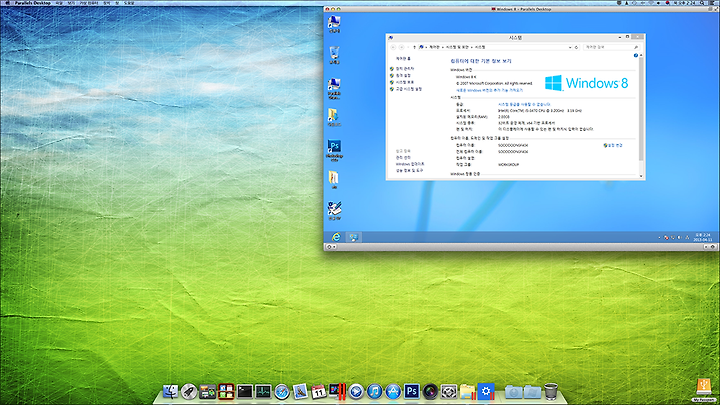The width and height of the screenshot is (720, 405).
Task: Open QuickTime Player in the Dock
Action: pyautogui.click(x=356, y=392)
